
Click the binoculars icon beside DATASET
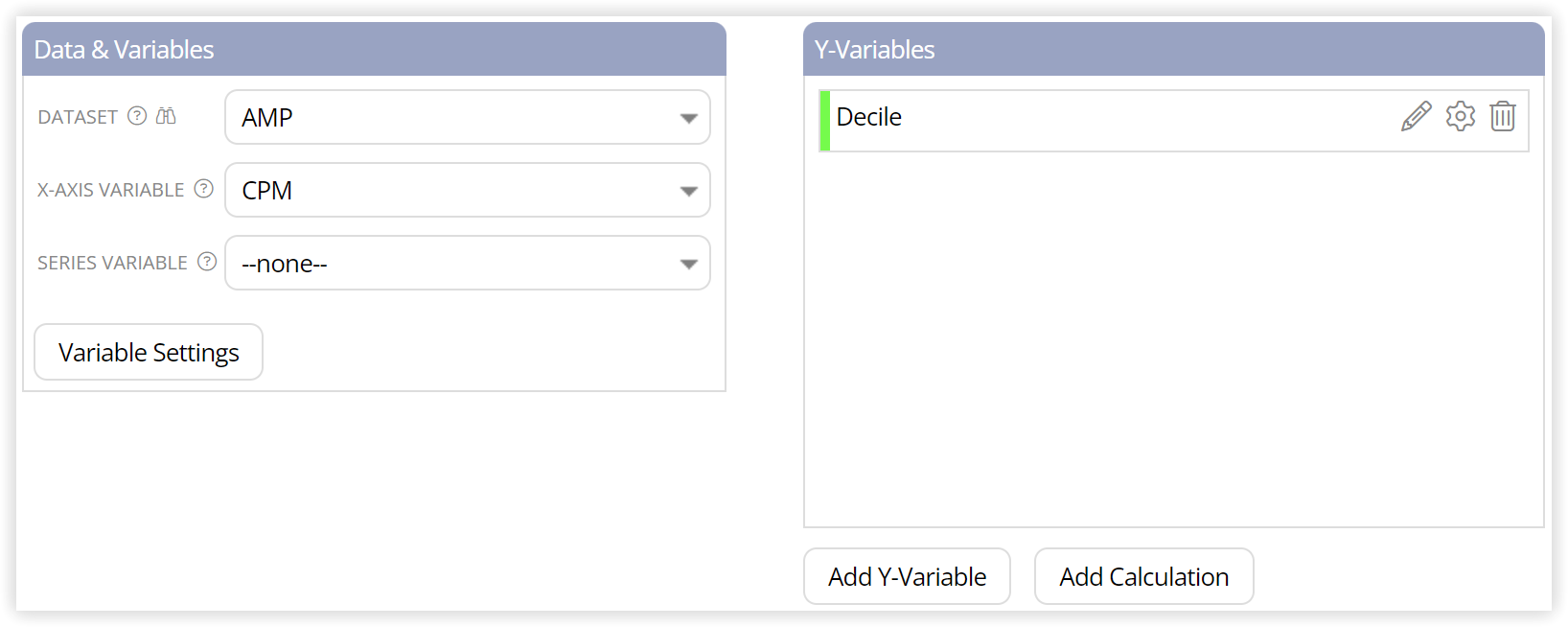click(x=166, y=116)
